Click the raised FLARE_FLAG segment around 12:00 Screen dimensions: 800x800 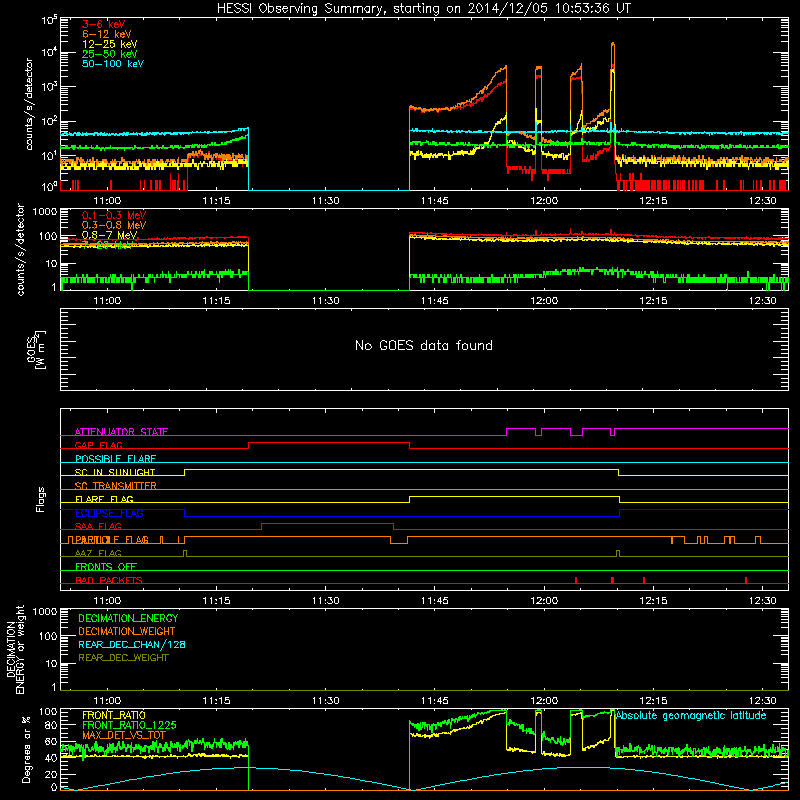pyautogui.click(x=515, y=496)
